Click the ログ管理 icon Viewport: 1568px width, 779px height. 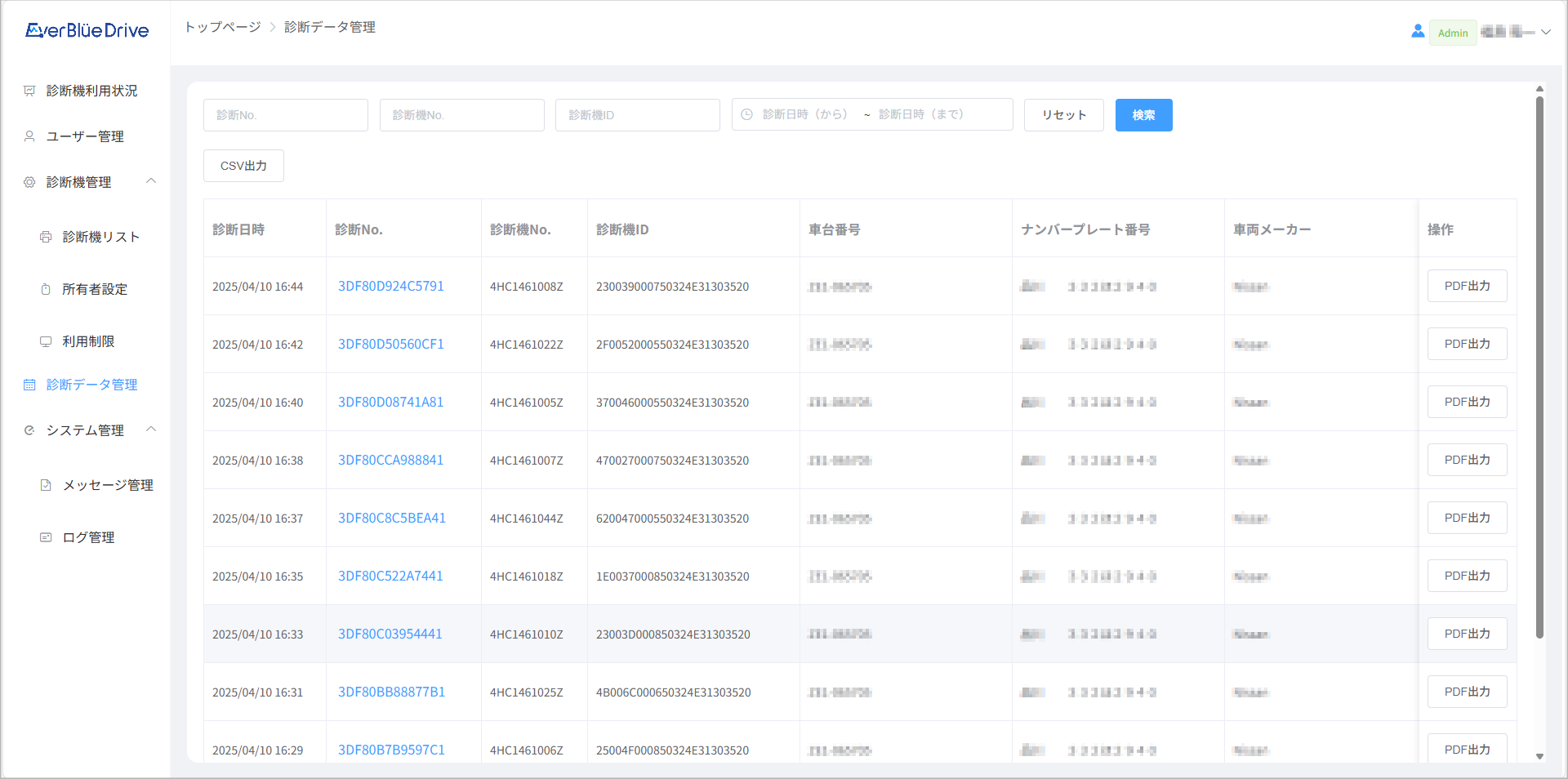[46, 537]
